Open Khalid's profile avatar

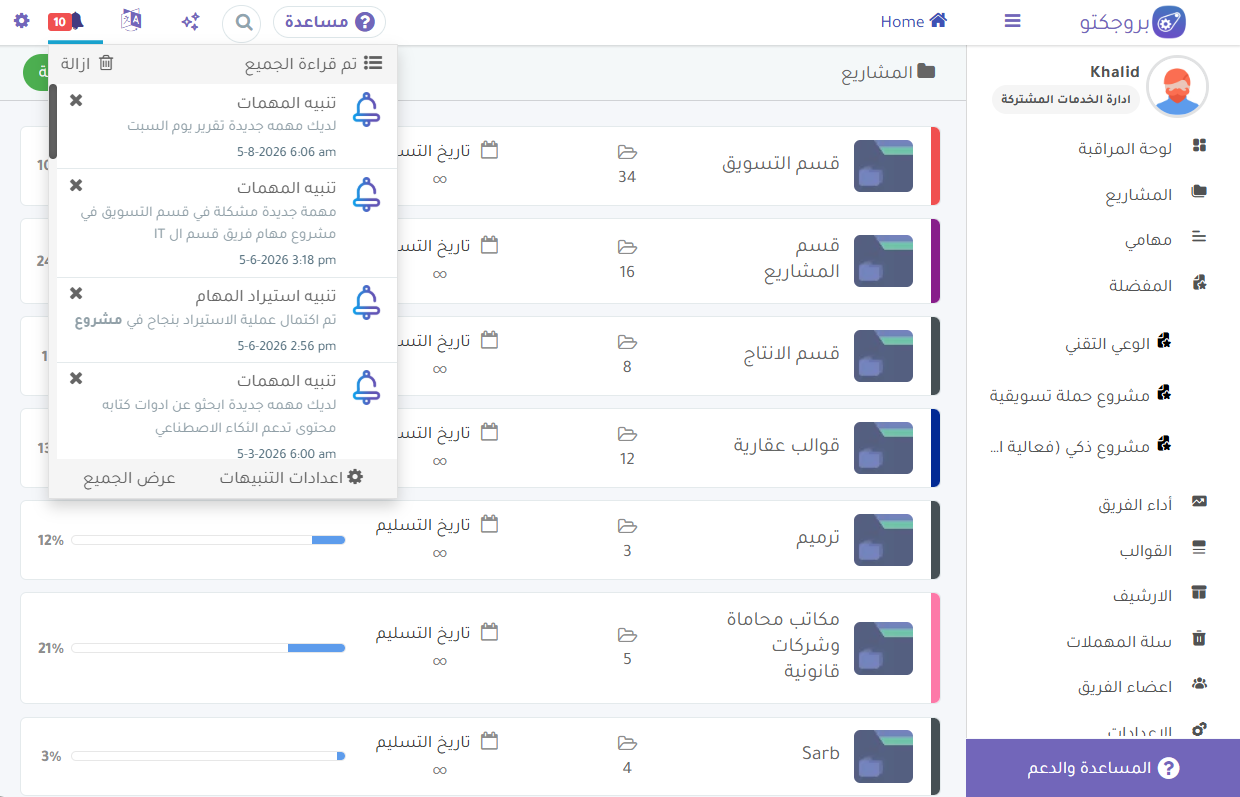click(x=1177, y=87)
